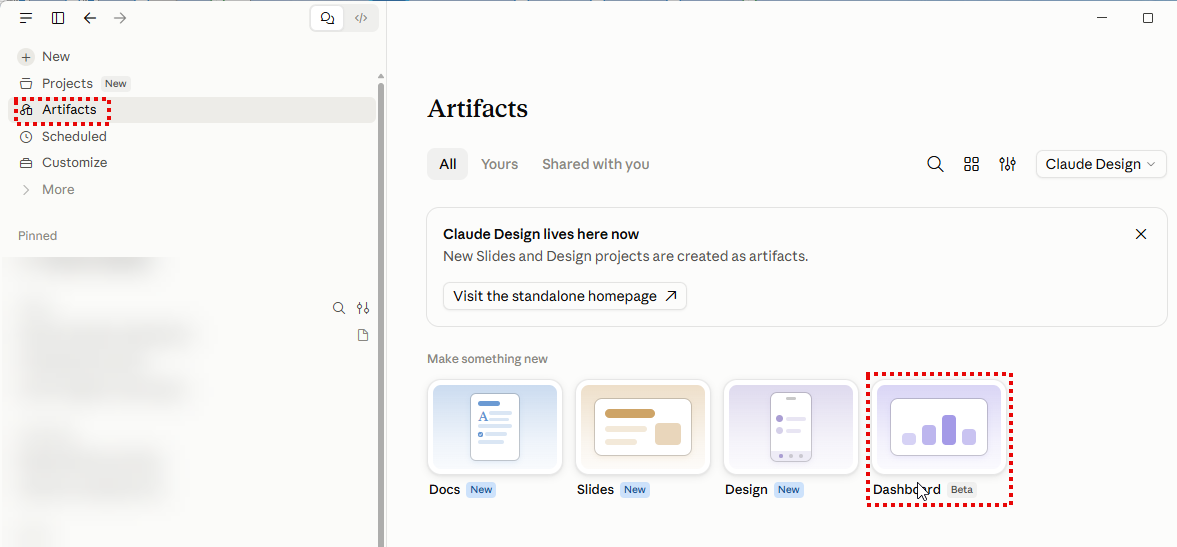Open artifacts filter settings icon

1007,164
